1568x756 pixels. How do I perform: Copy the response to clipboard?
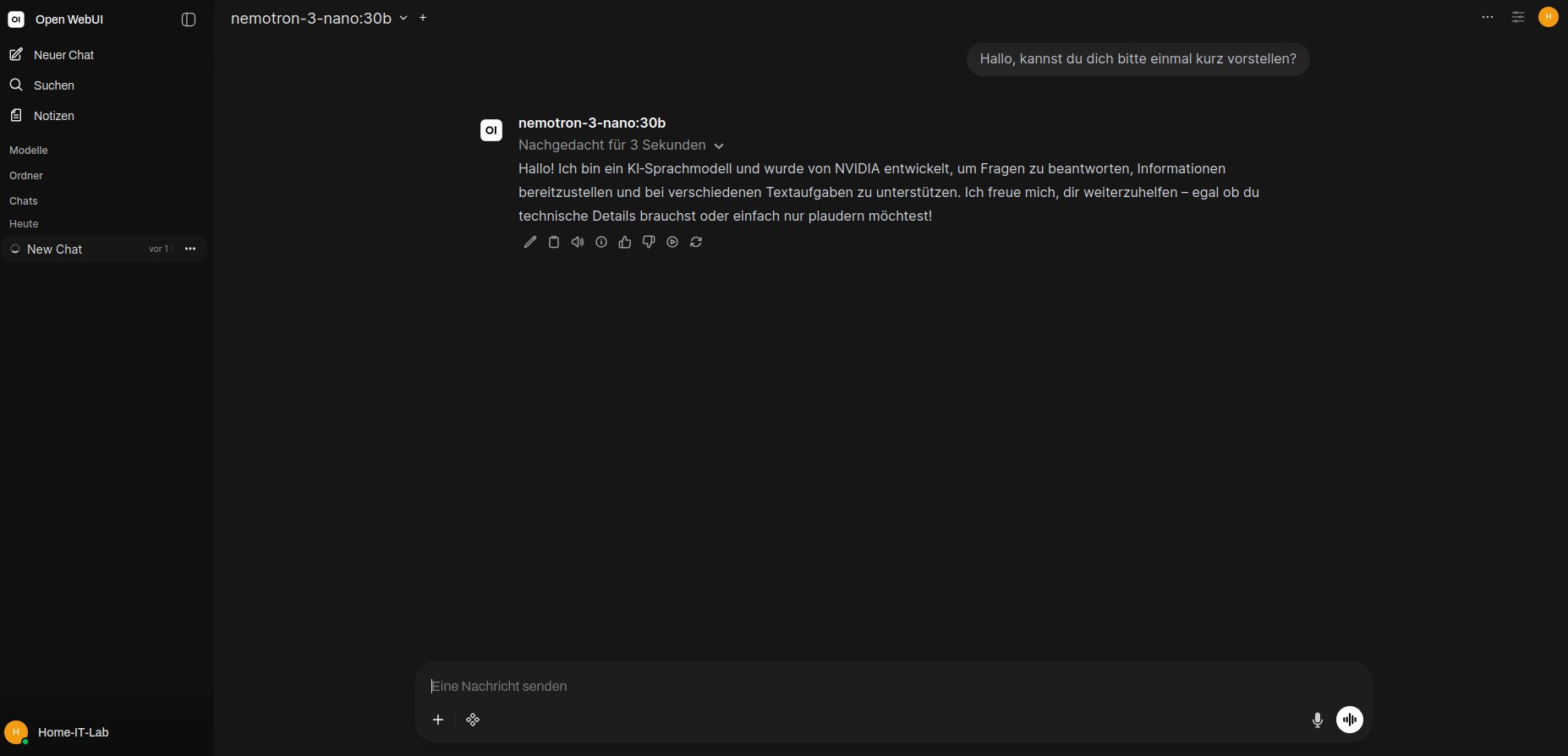pyautogui.click(x=554, y=242)
